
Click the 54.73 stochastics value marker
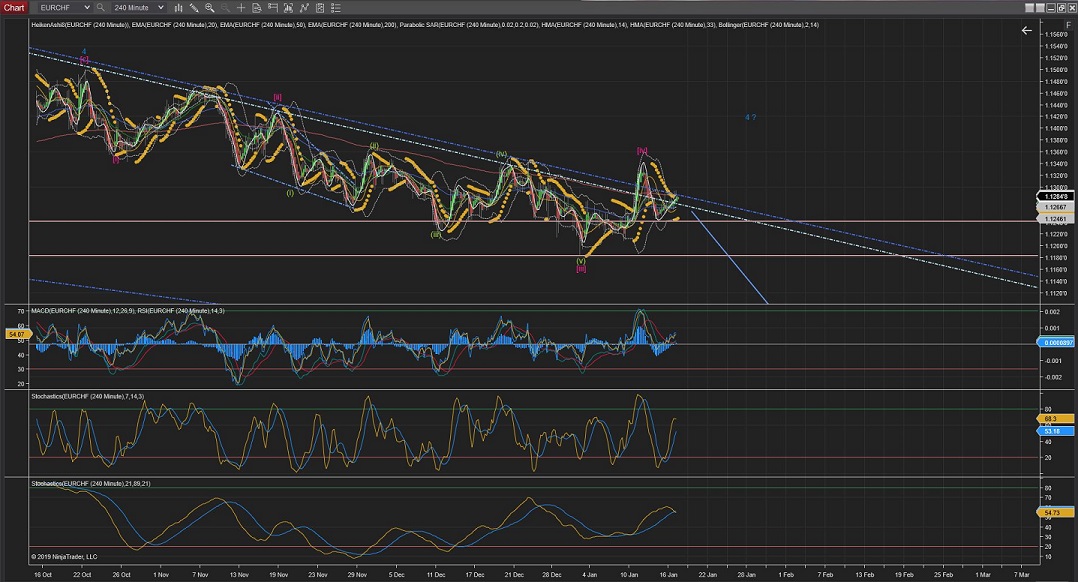click(x=1055, y=513)
